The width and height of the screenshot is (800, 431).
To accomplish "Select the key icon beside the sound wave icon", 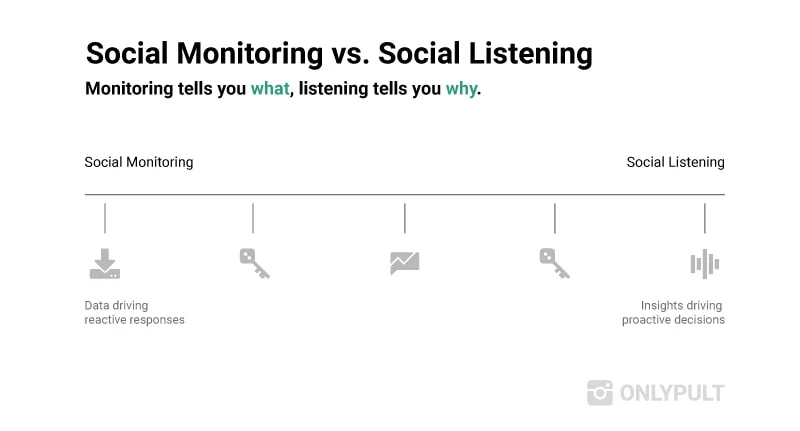I will (554, 264).
